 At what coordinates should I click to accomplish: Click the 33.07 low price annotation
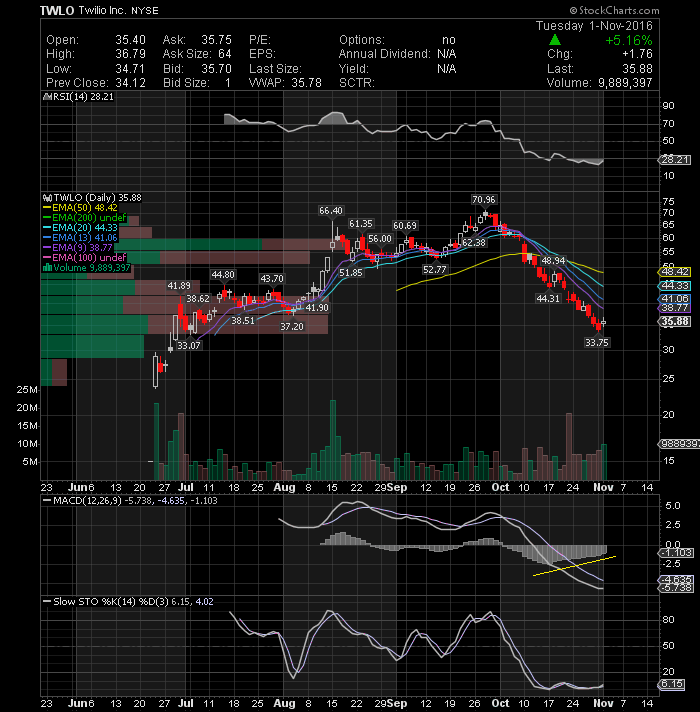pos(188,346)
